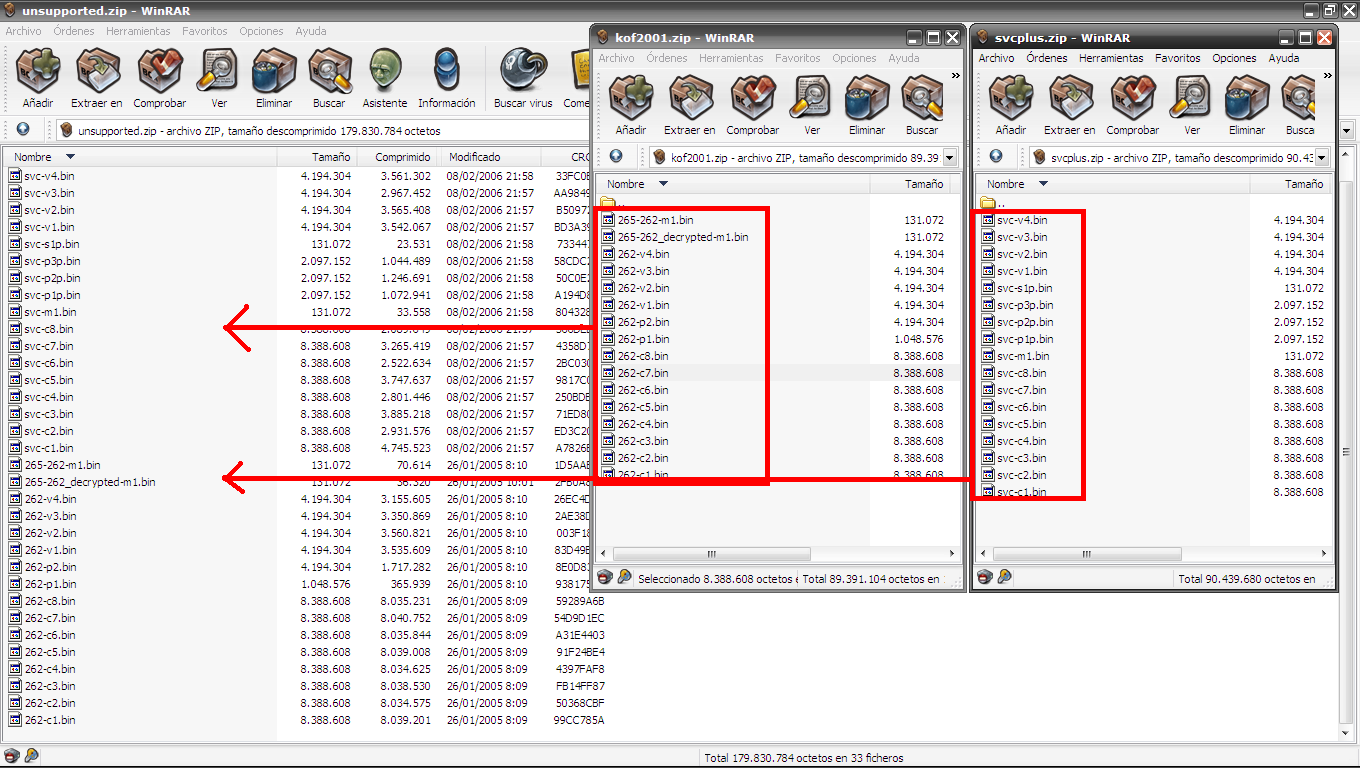Viewport: 1360px width, 768px height.
Task: Click Extraer en icon in svcplus.zip window
Action: click(x=1070, y=98)
